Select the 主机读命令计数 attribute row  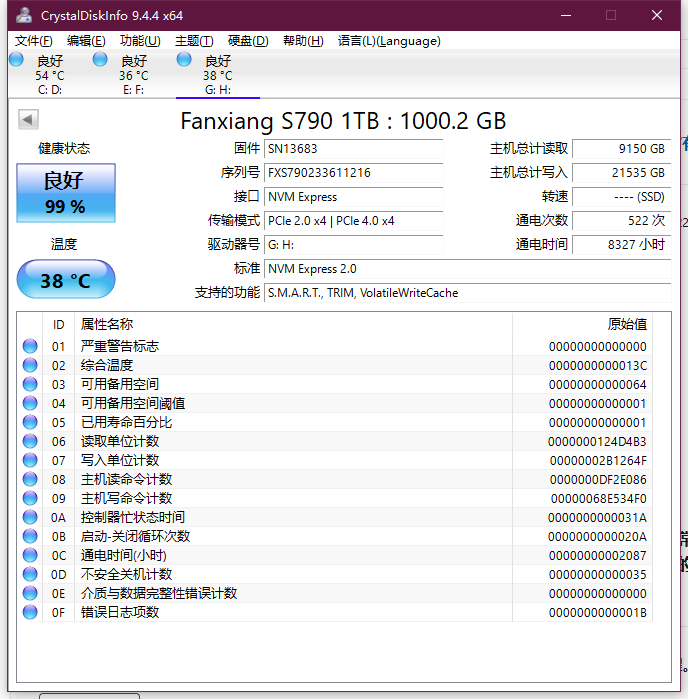(x=334, y=479)
